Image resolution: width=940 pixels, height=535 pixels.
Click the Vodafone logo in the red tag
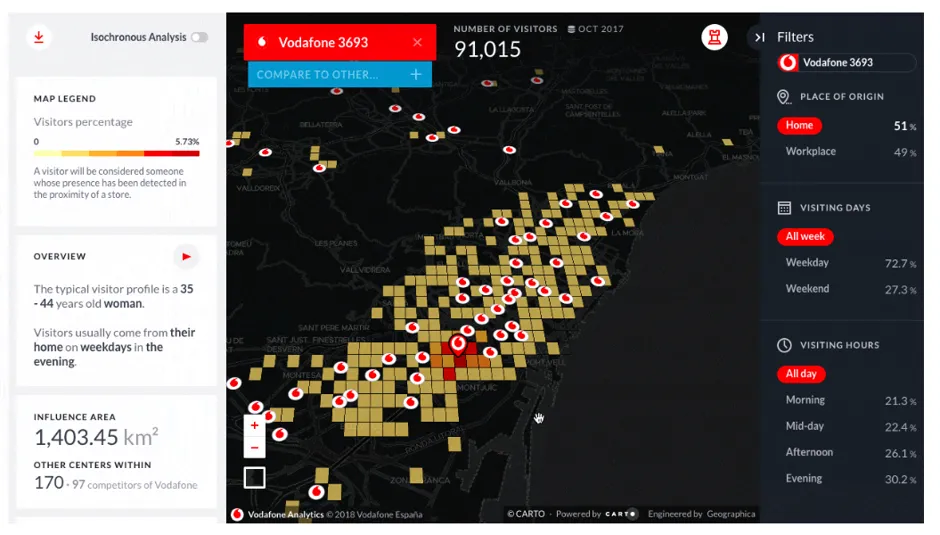click(x=262, y=42)
